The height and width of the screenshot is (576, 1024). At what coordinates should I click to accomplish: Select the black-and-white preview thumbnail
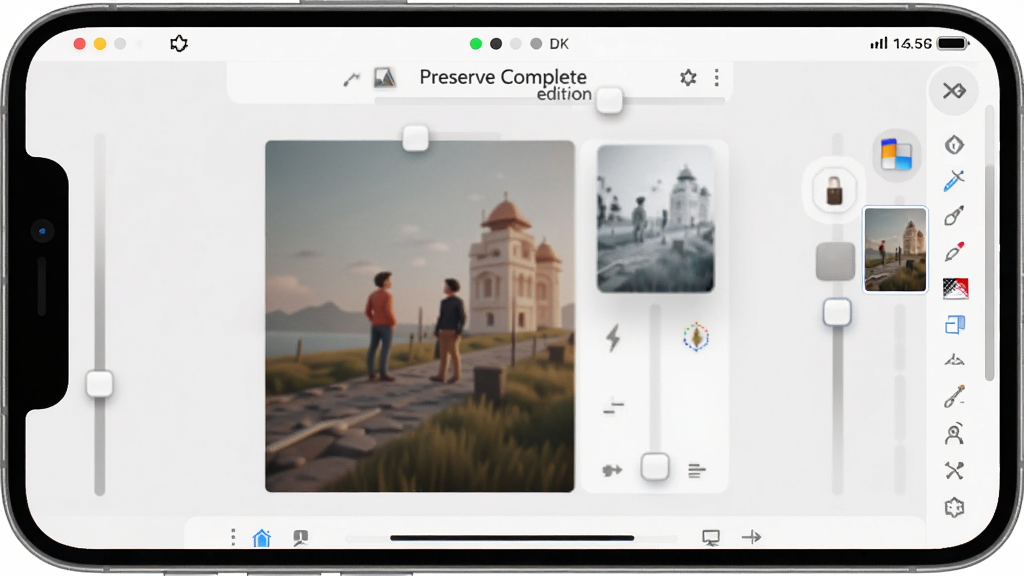pos(656,218)
